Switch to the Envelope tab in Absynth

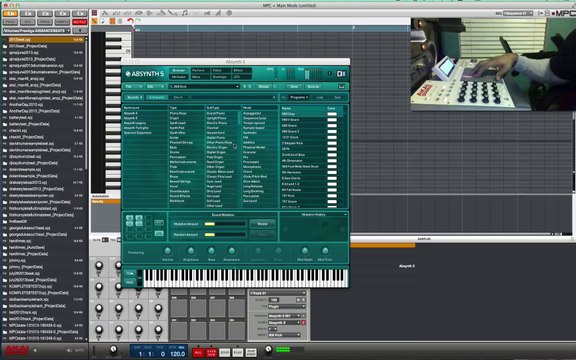pyautogui.click(x=219, y=77)
